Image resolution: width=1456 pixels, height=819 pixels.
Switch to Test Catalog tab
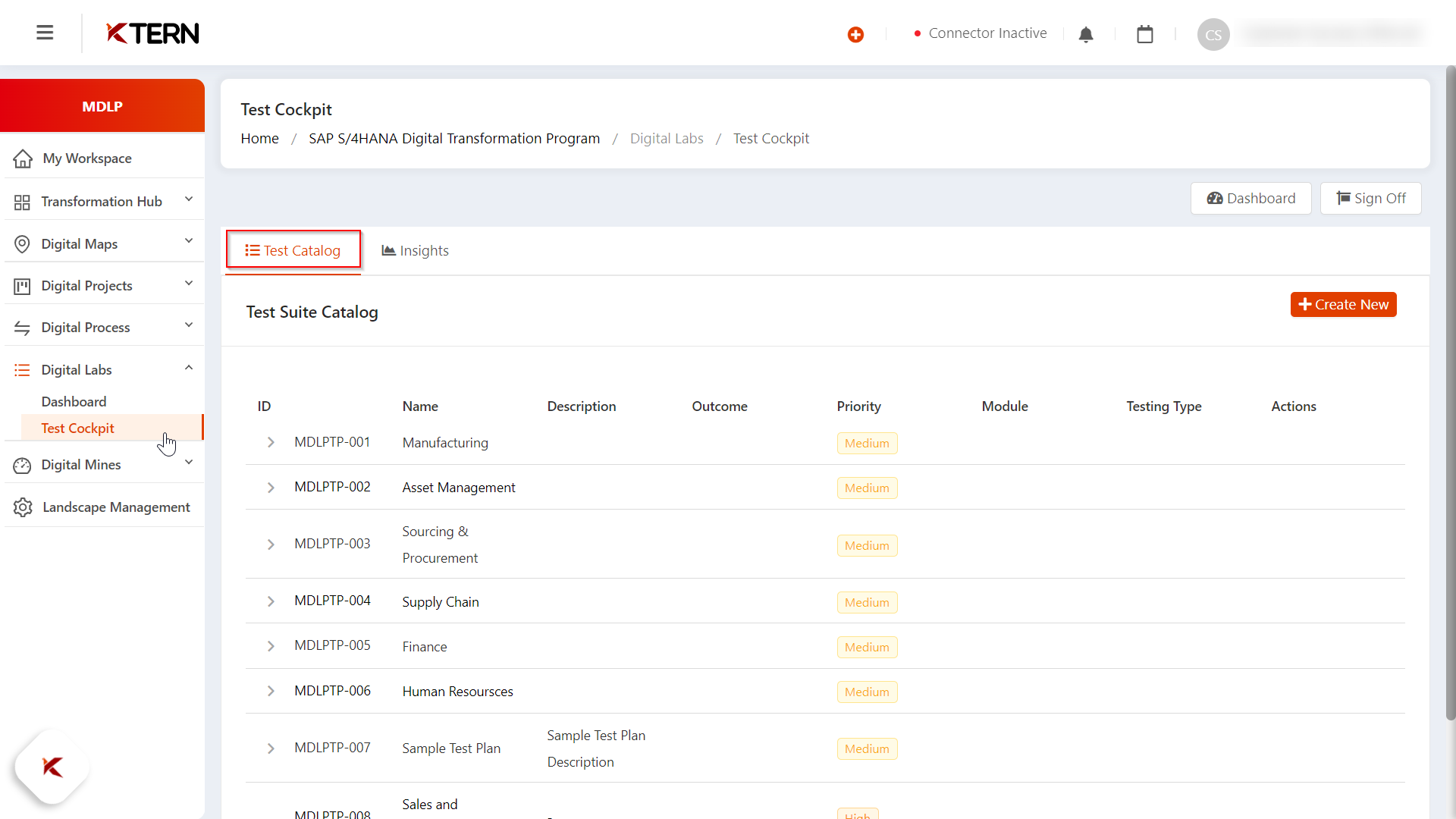[x=293, y=250]
